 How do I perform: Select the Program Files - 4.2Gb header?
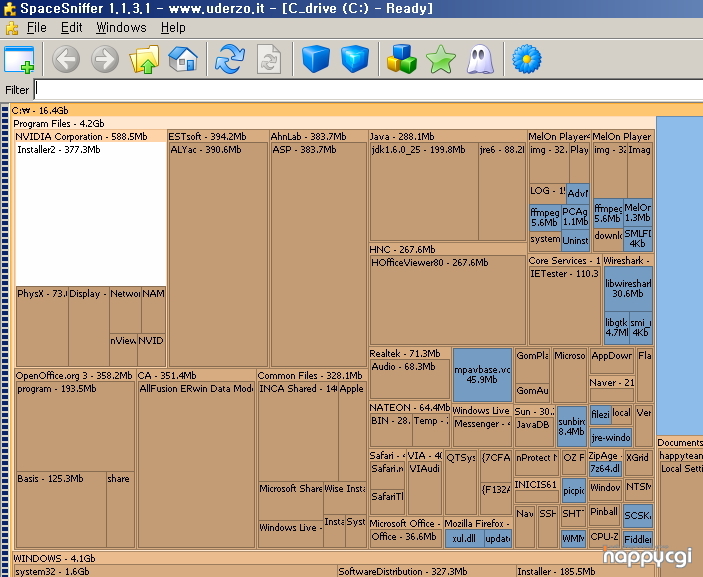click(333, 123)
